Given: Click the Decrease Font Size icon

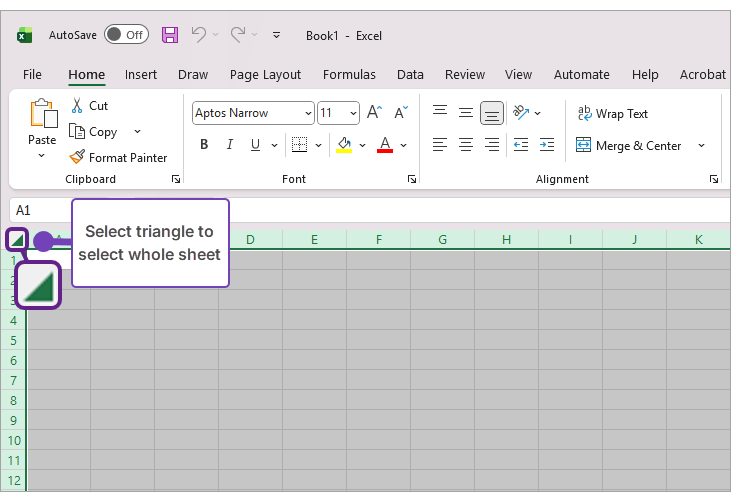Looking at the screenshot, I should pos(400,113).
